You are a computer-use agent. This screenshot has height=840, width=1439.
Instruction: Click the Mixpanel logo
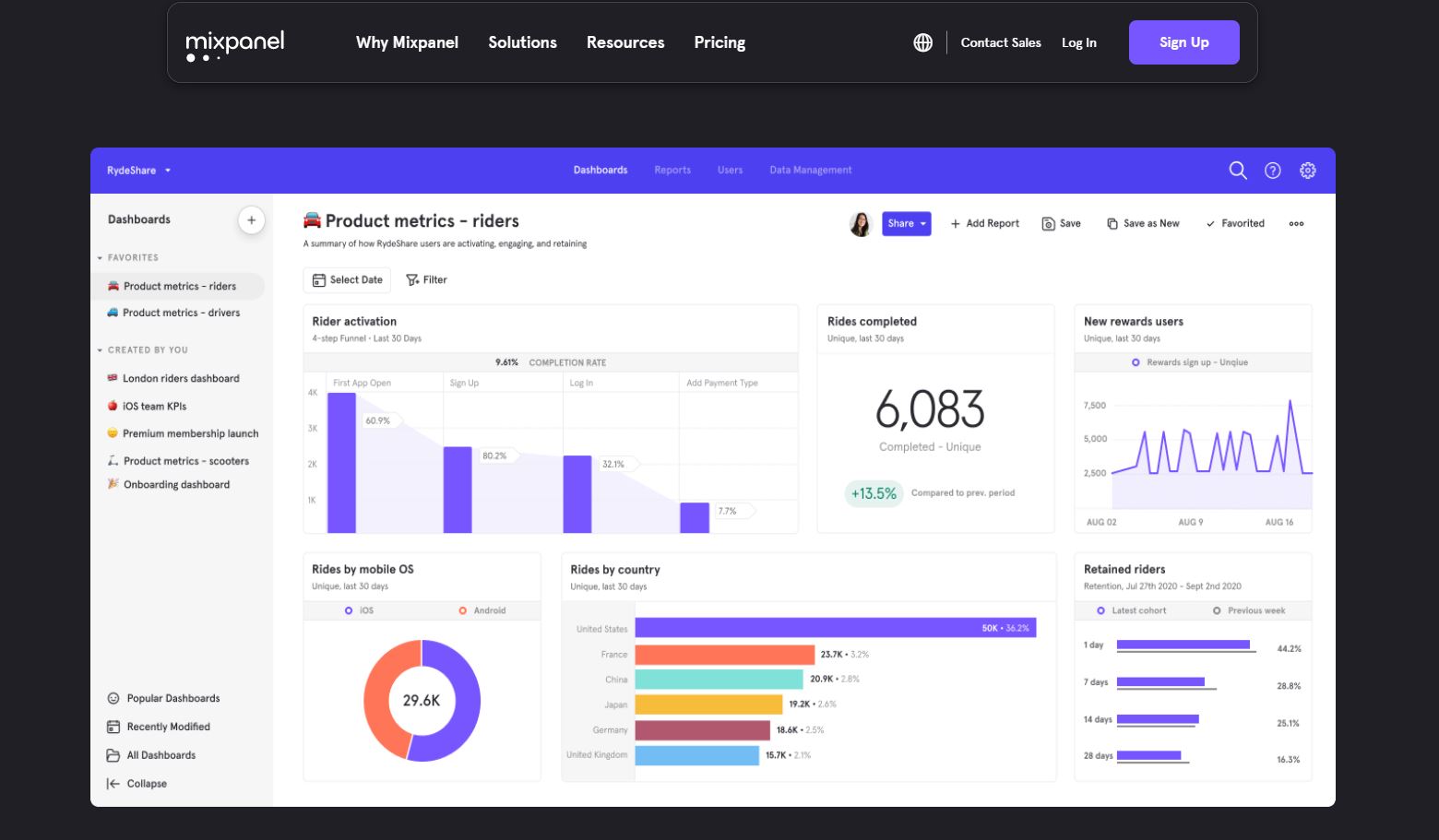tap(235, 45)
